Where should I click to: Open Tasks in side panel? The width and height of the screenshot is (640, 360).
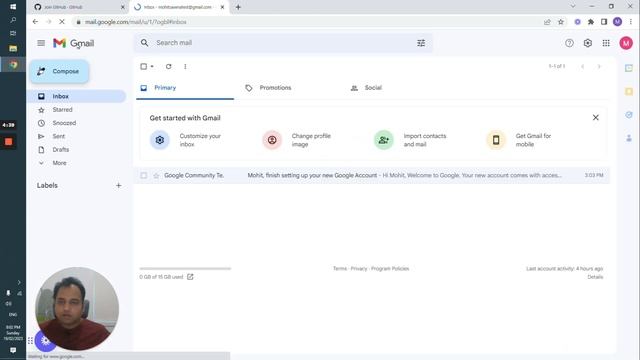629,115
